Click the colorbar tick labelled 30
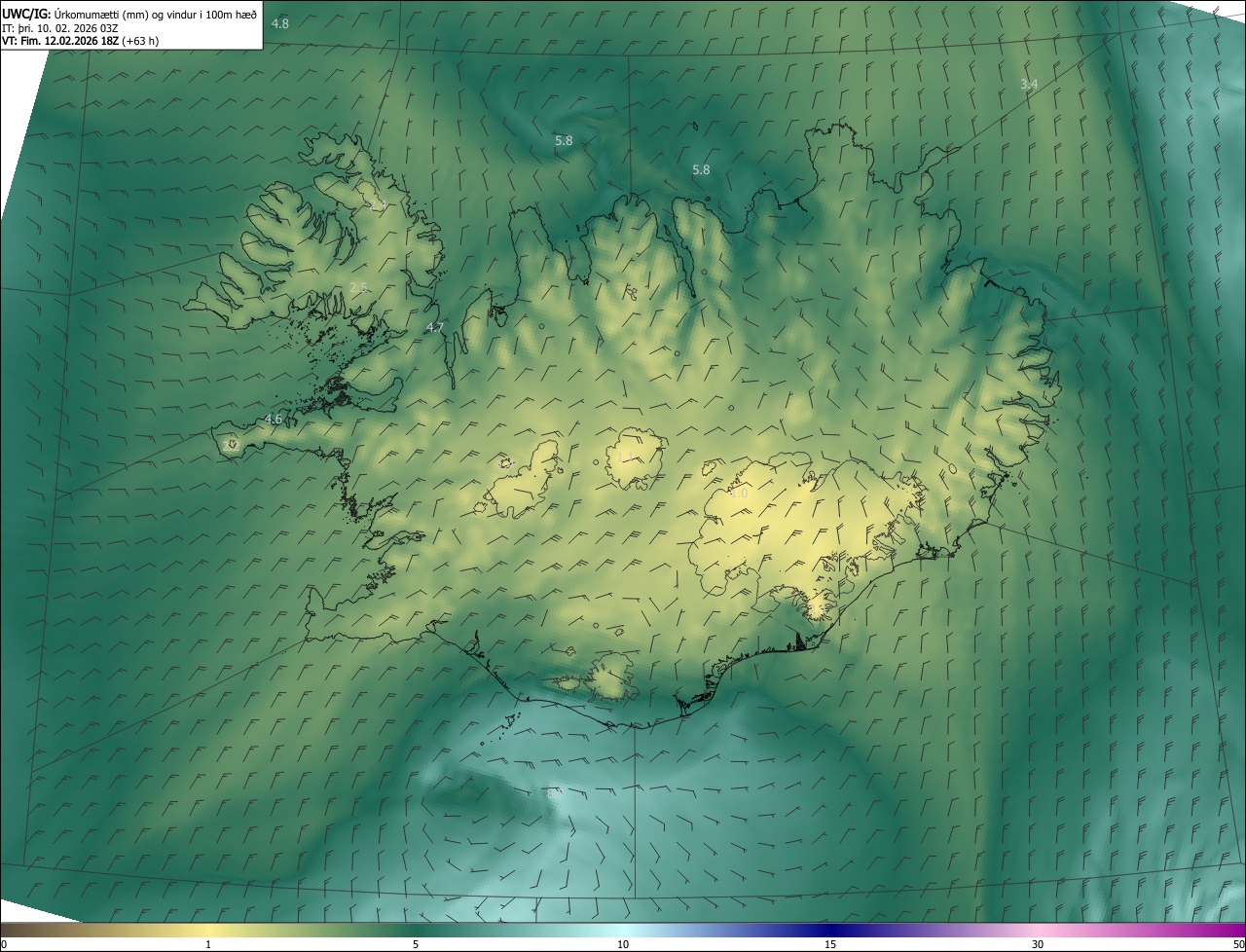Viewport: 1246px width, 952px height. click(x=1038, y=944)
